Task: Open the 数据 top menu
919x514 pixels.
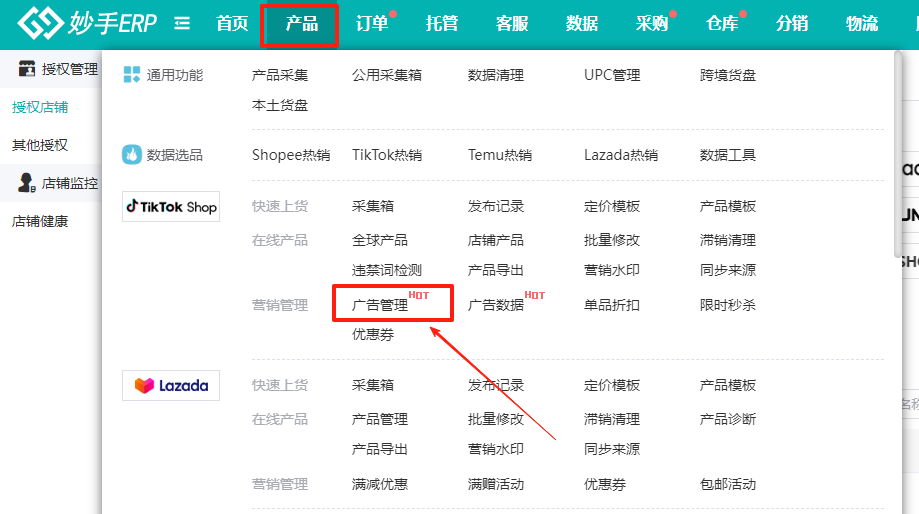Action: 582,23
